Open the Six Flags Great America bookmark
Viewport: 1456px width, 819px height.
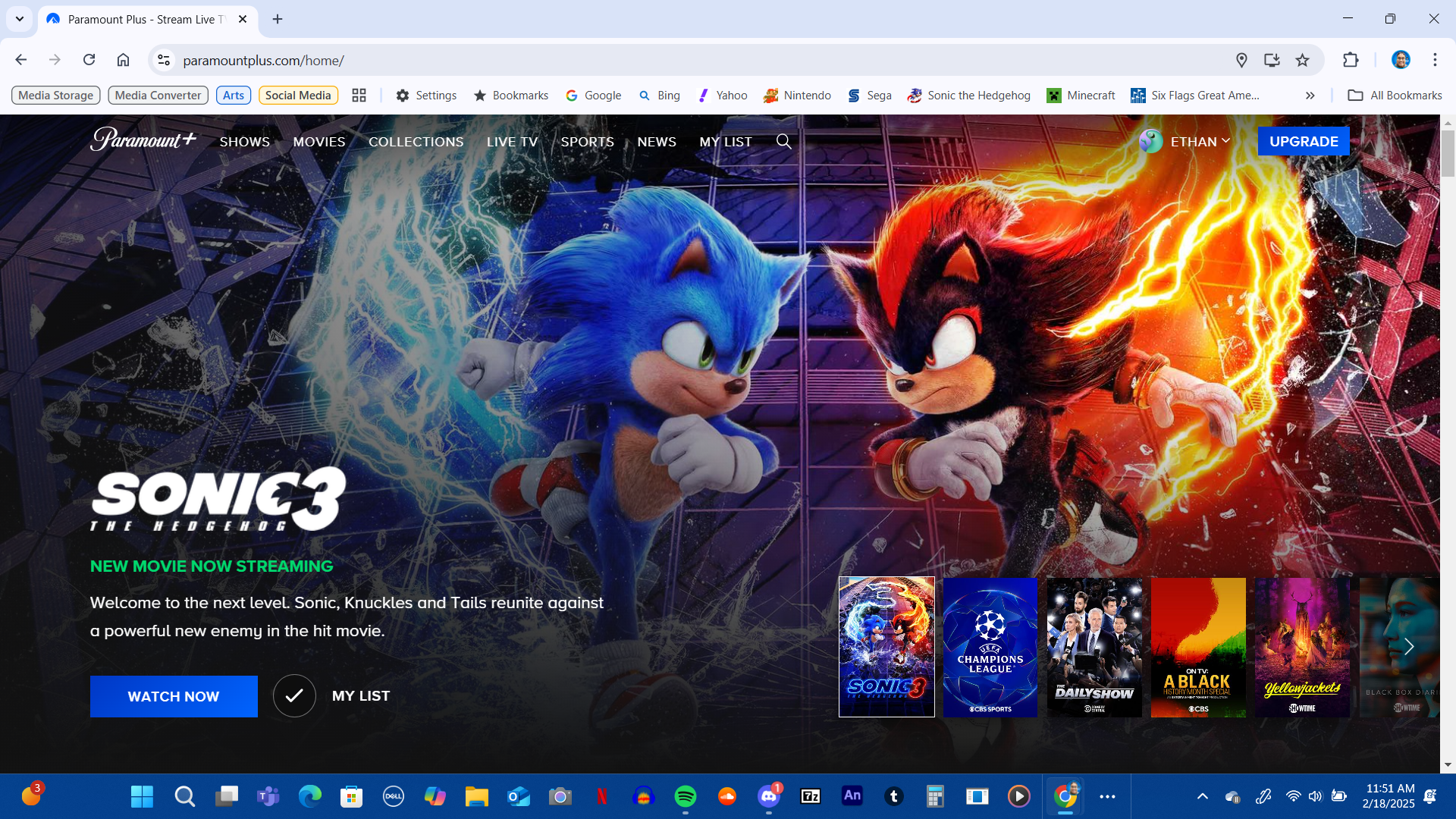click(1195, 95)
